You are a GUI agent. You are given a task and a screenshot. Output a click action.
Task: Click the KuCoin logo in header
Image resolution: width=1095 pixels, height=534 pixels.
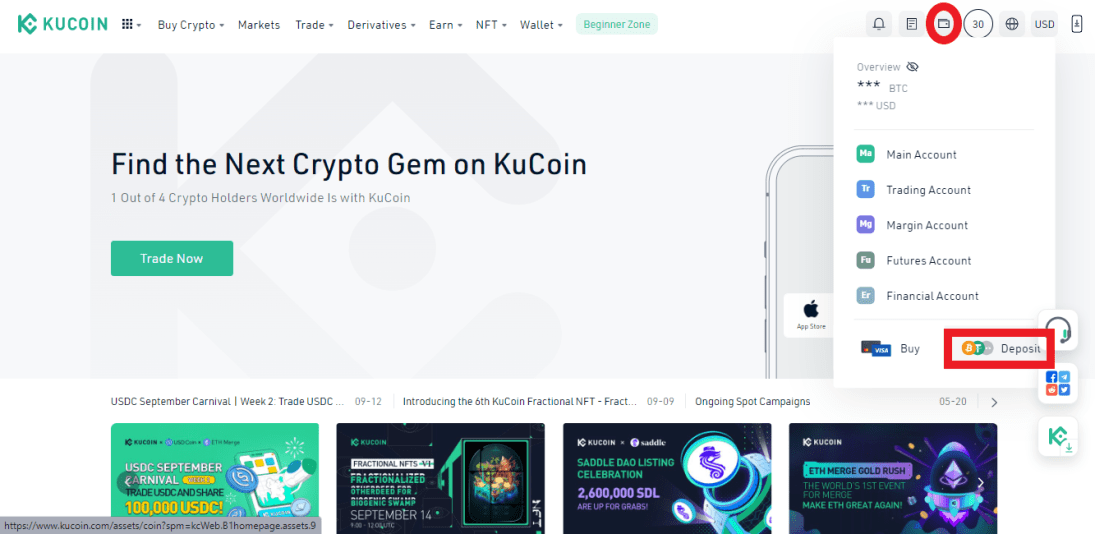[x=62, y=24]
